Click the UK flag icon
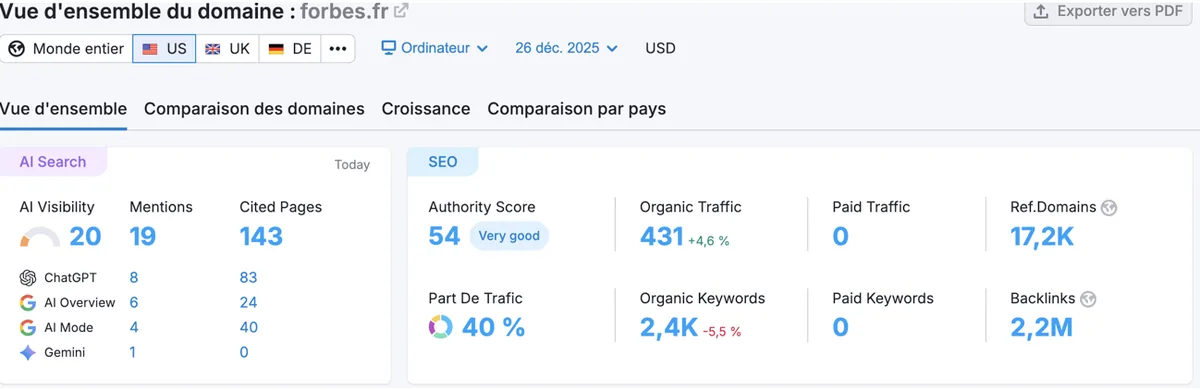 click(x=213, y=49)
